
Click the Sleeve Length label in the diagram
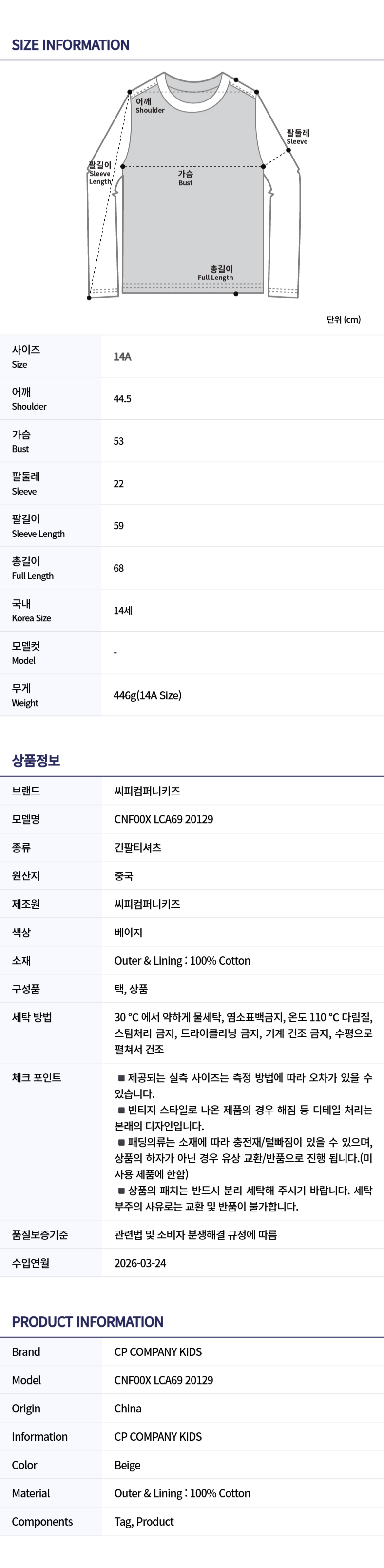pos(100,173)
